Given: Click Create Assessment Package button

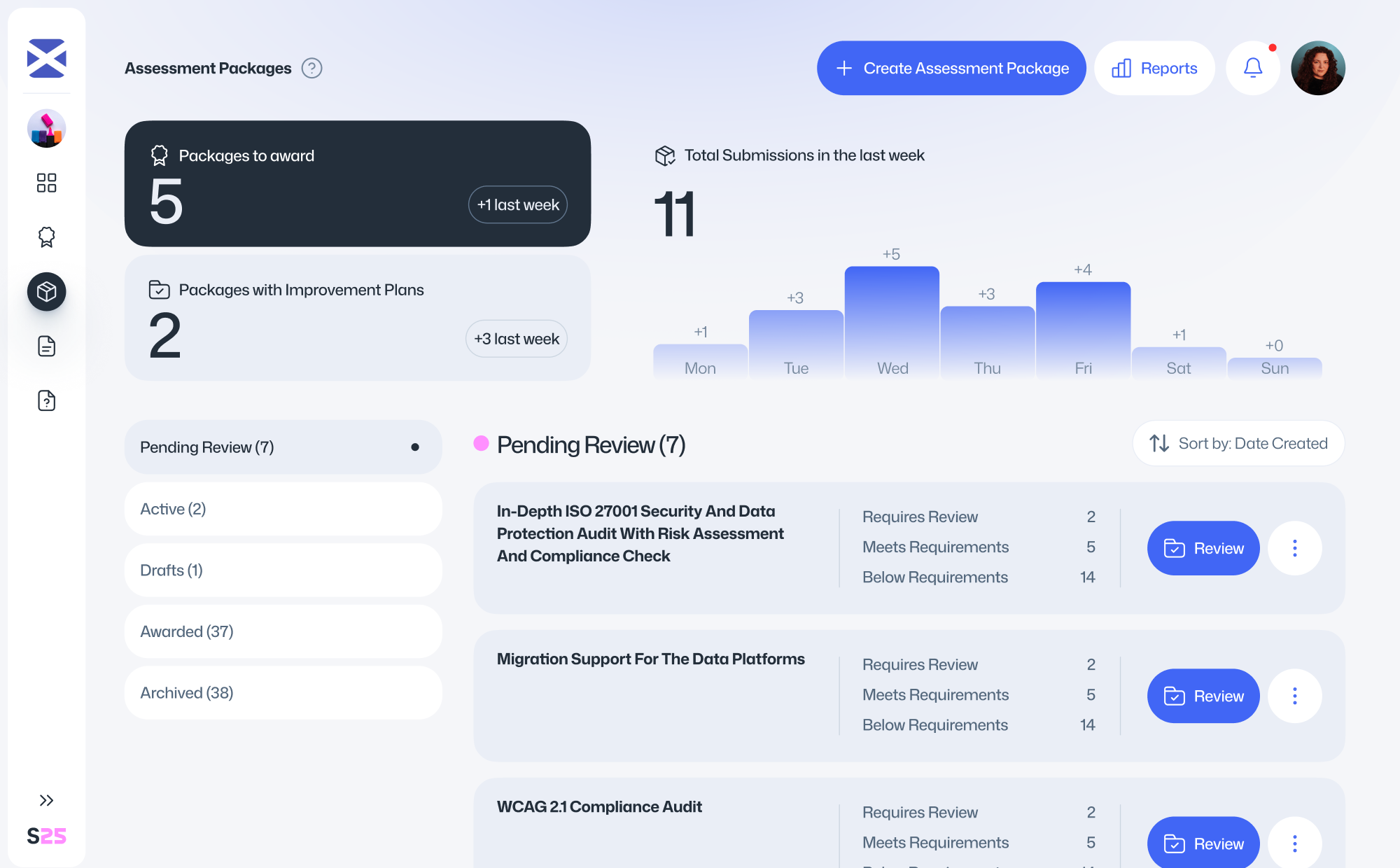Looking at the screenshot, I should (x=951, y=68).
